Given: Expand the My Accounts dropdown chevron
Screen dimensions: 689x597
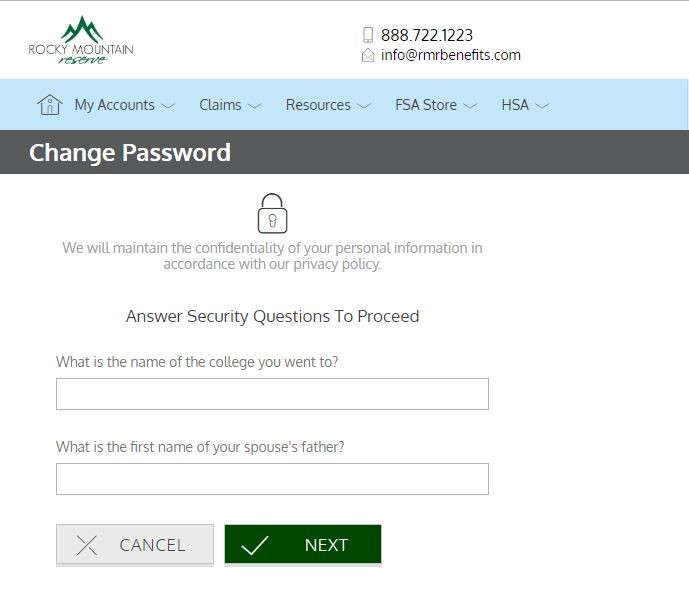Looking at the screenshot, I should (168, 105).
